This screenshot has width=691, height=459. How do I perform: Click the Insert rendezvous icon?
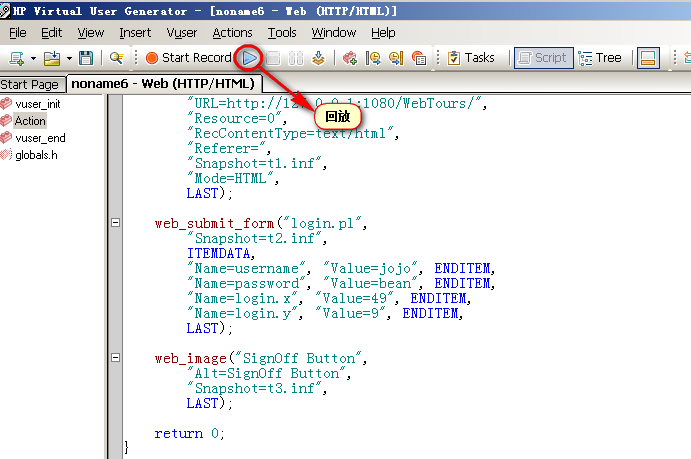tap(419, 58)
